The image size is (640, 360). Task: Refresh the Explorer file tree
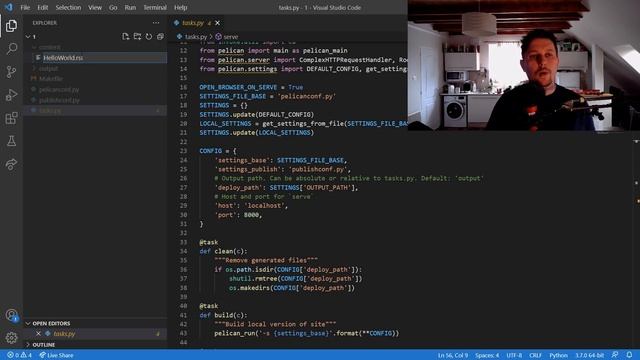[x=149, y=37]
